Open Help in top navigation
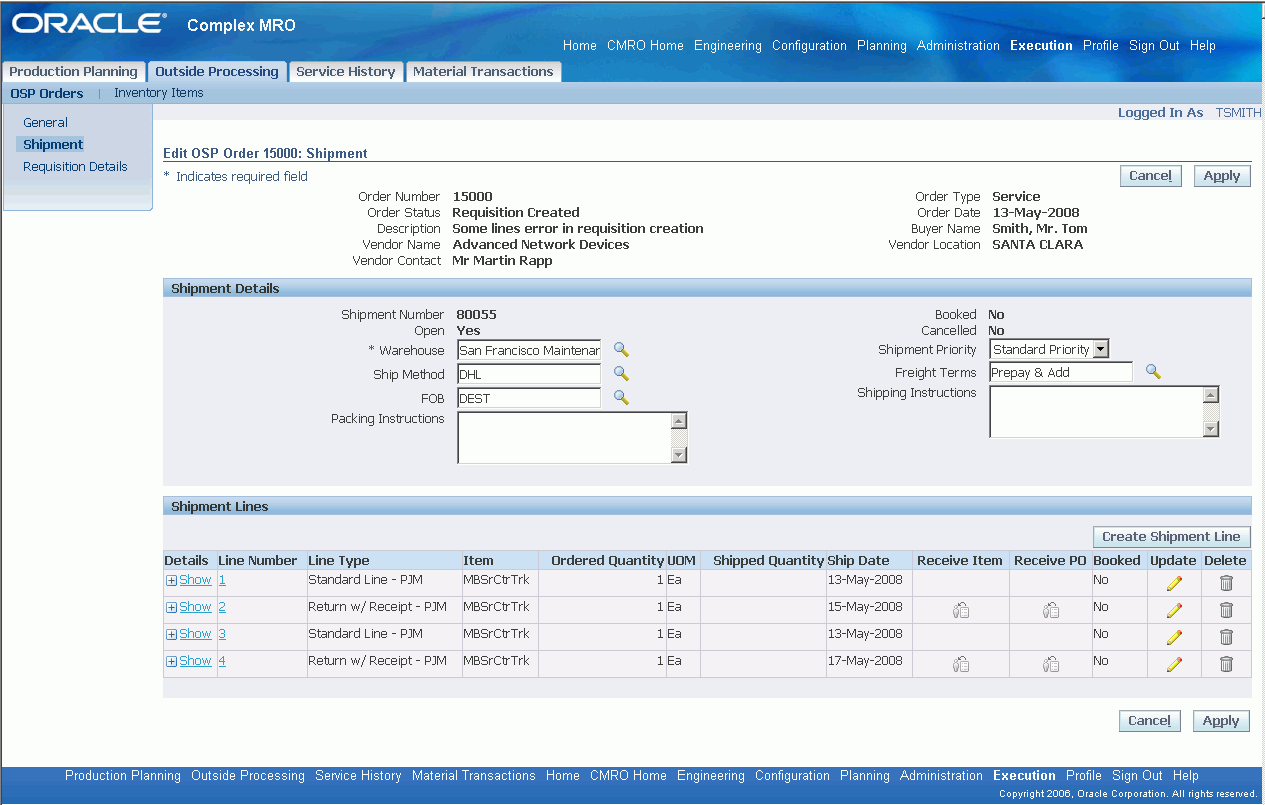This screenshot has width=1265, height=805. click(1203, 46)
